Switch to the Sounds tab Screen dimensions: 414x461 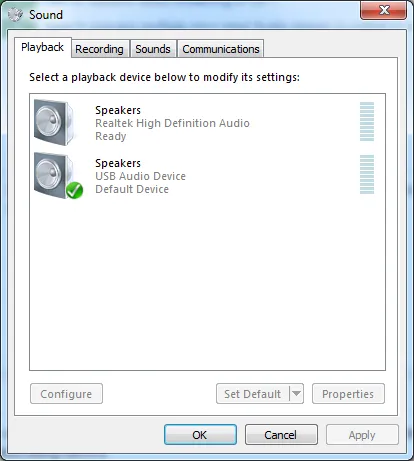click(153, 49)
